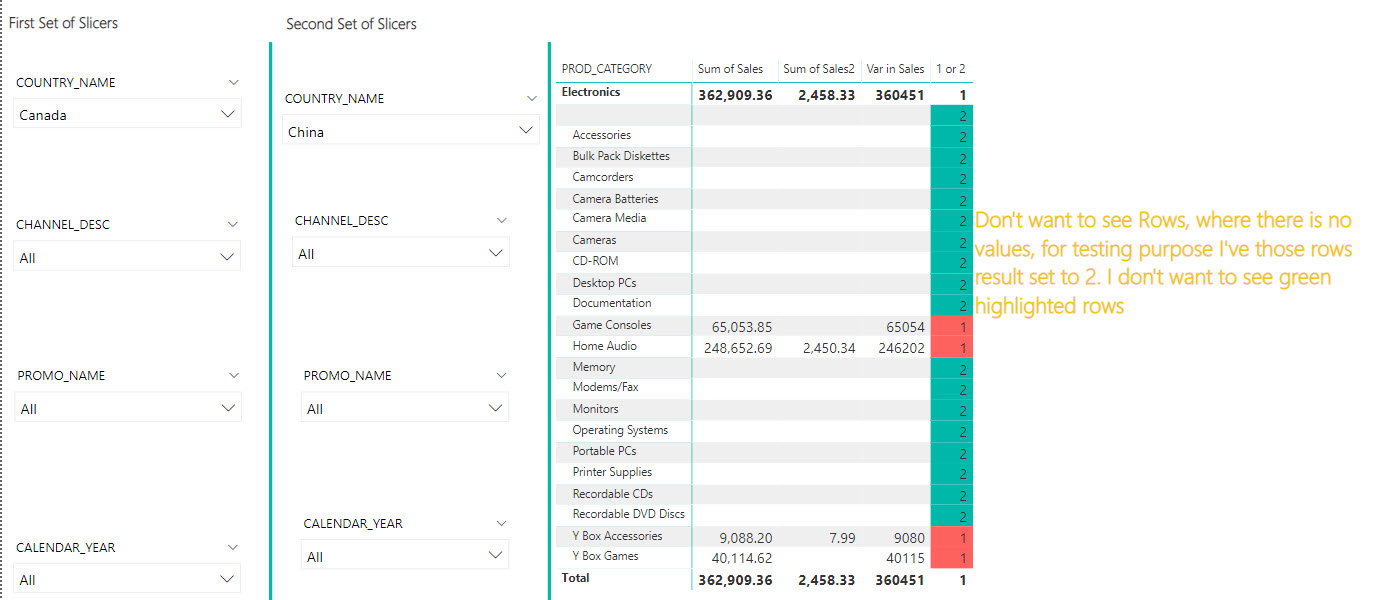This screenshot has height=600, width=1382.
Task: Sort by the PROD_CATEGORY column header
Action: (607, 69)
